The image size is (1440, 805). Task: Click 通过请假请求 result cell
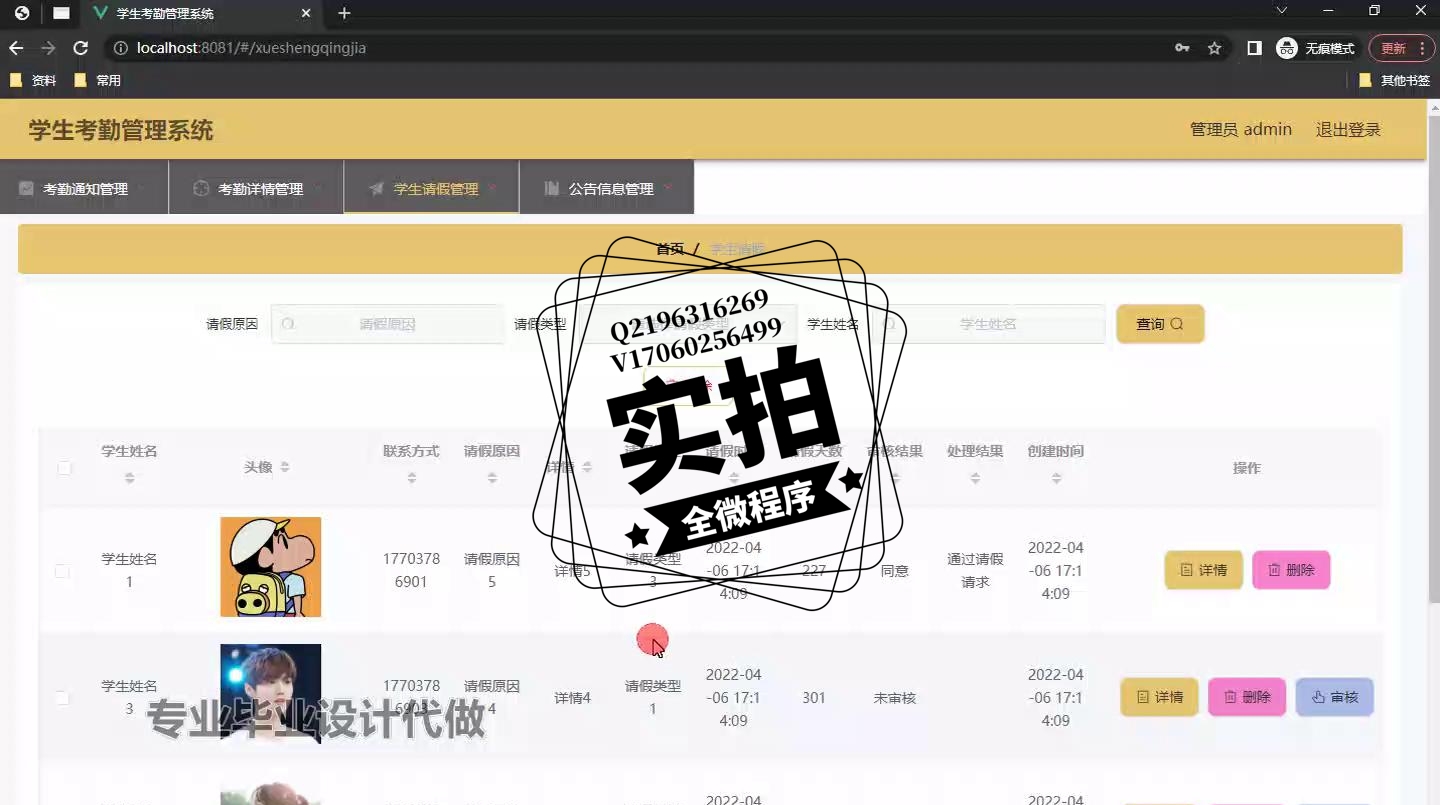point(975,571)
